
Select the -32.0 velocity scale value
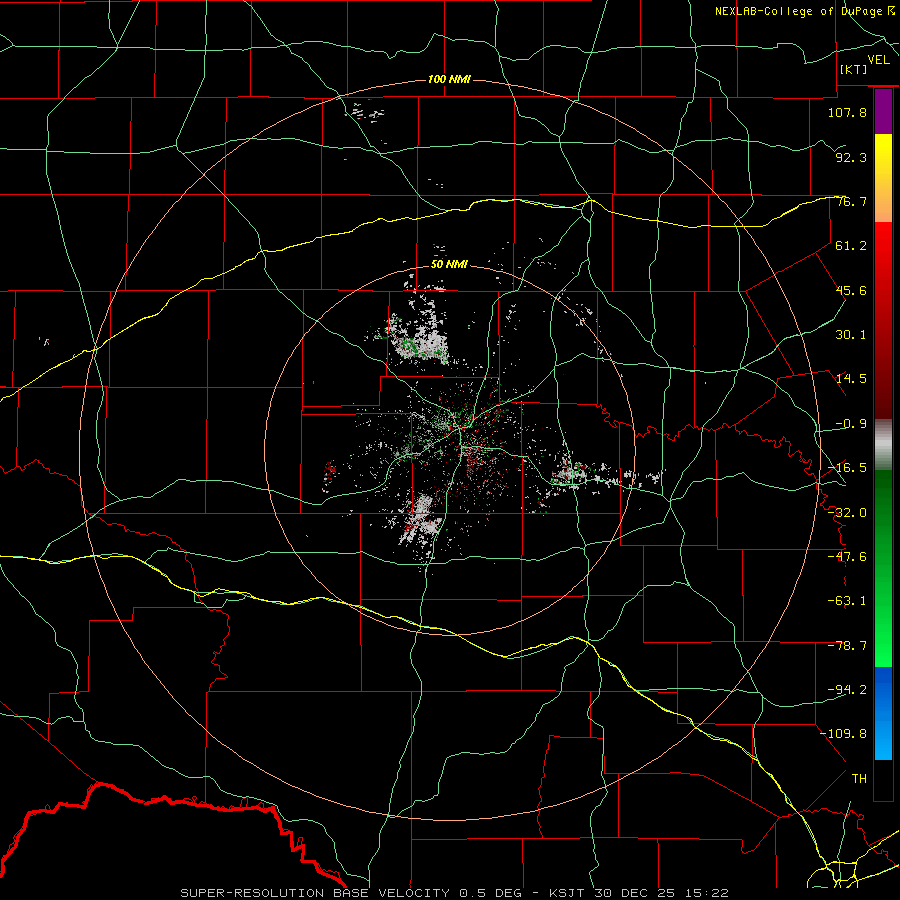[x=847, y=513]
